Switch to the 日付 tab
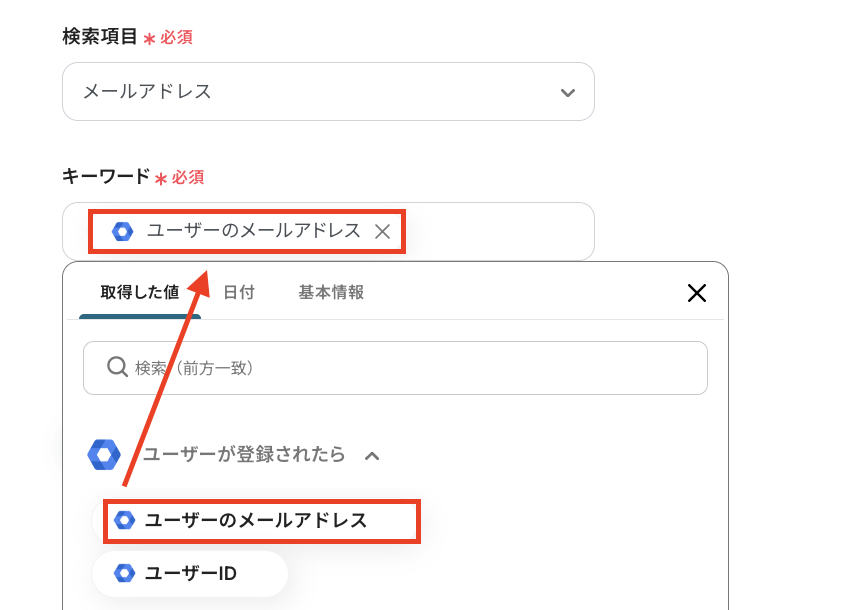The width and height of the screenshot is (850, 610). tap(238, 292)
